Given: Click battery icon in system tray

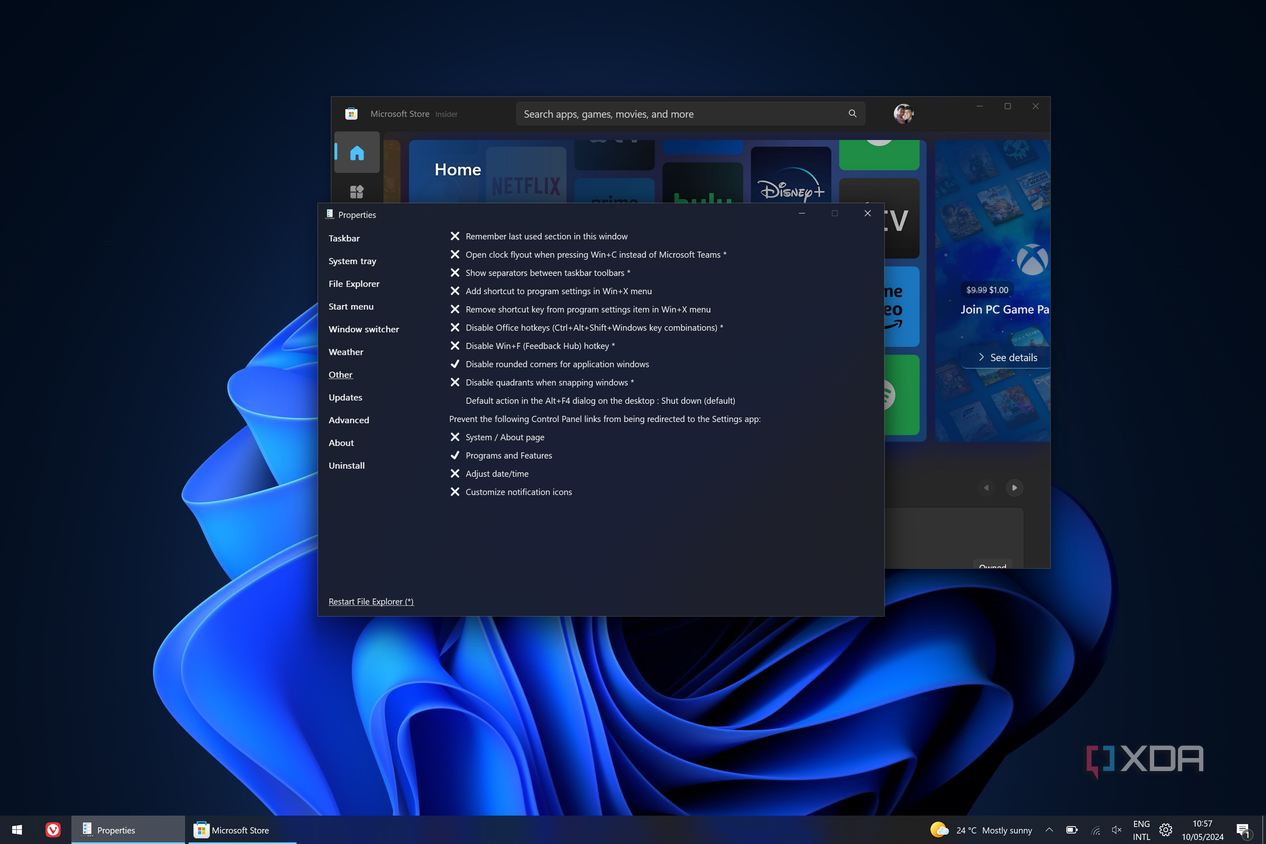Looking at the screenshot, I should tap(1072, 830).
